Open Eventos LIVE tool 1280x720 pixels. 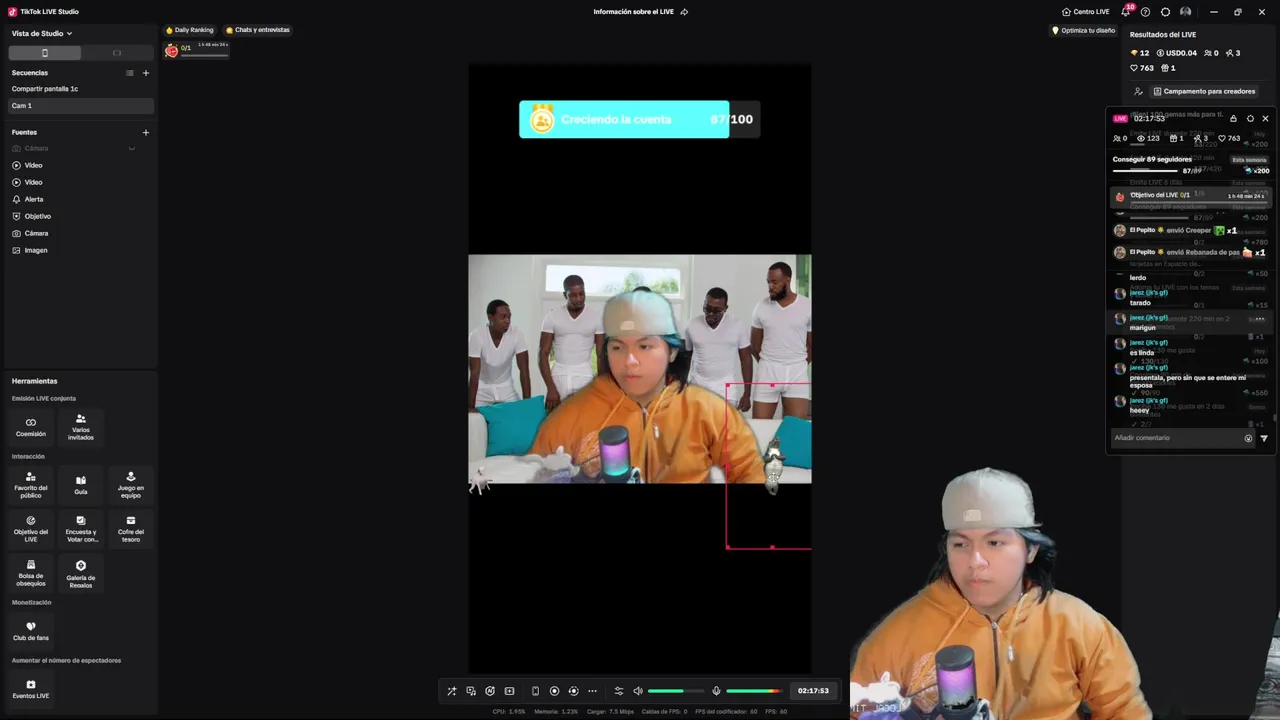click(x=31, y=689)
